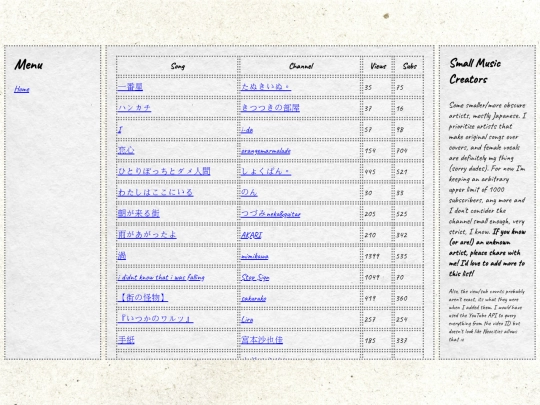Screen dimensions: 540x405
Task: Click the views value in the ハンカチ row
Action: tap(368, 108)
